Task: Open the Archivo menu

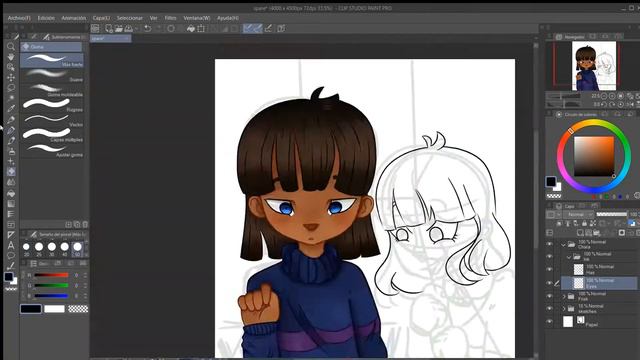Action: point(19,18)
